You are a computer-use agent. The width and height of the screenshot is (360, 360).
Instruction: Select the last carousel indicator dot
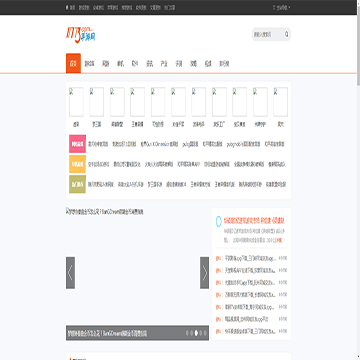[x=205, y=333]
